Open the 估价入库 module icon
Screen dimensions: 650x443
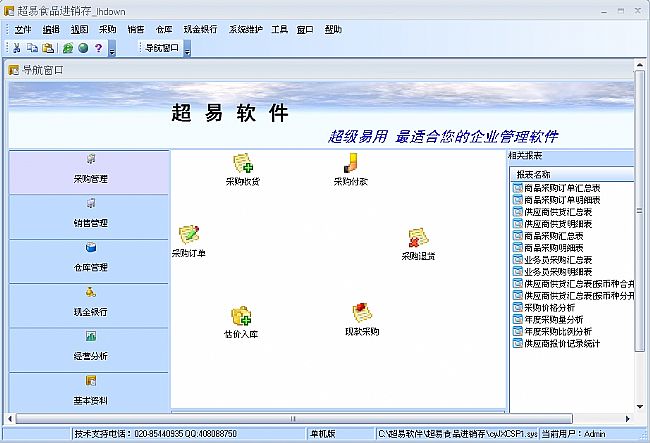pos(241,322)
